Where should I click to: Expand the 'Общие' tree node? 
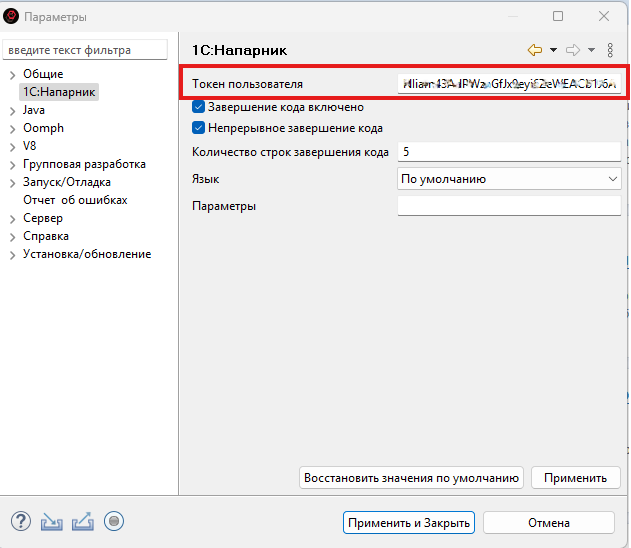coord(12,75)
